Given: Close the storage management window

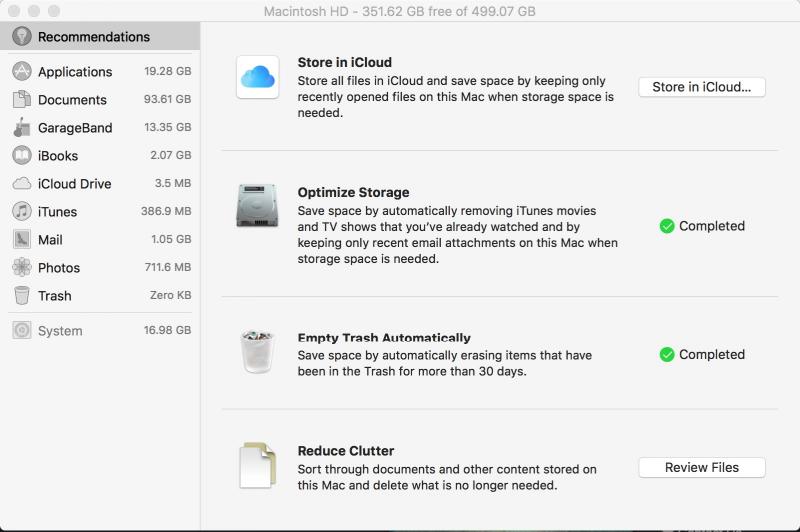Looking at the screenshot, I should (x=14, y=11).
